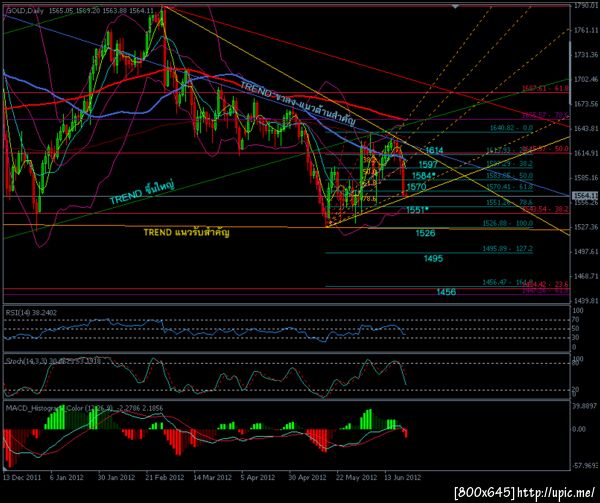Click the 'TREND-ขาลง-แนวต้านสำคัญ' annotation
This screenshot has width=600, height=503.
point(297,103)
